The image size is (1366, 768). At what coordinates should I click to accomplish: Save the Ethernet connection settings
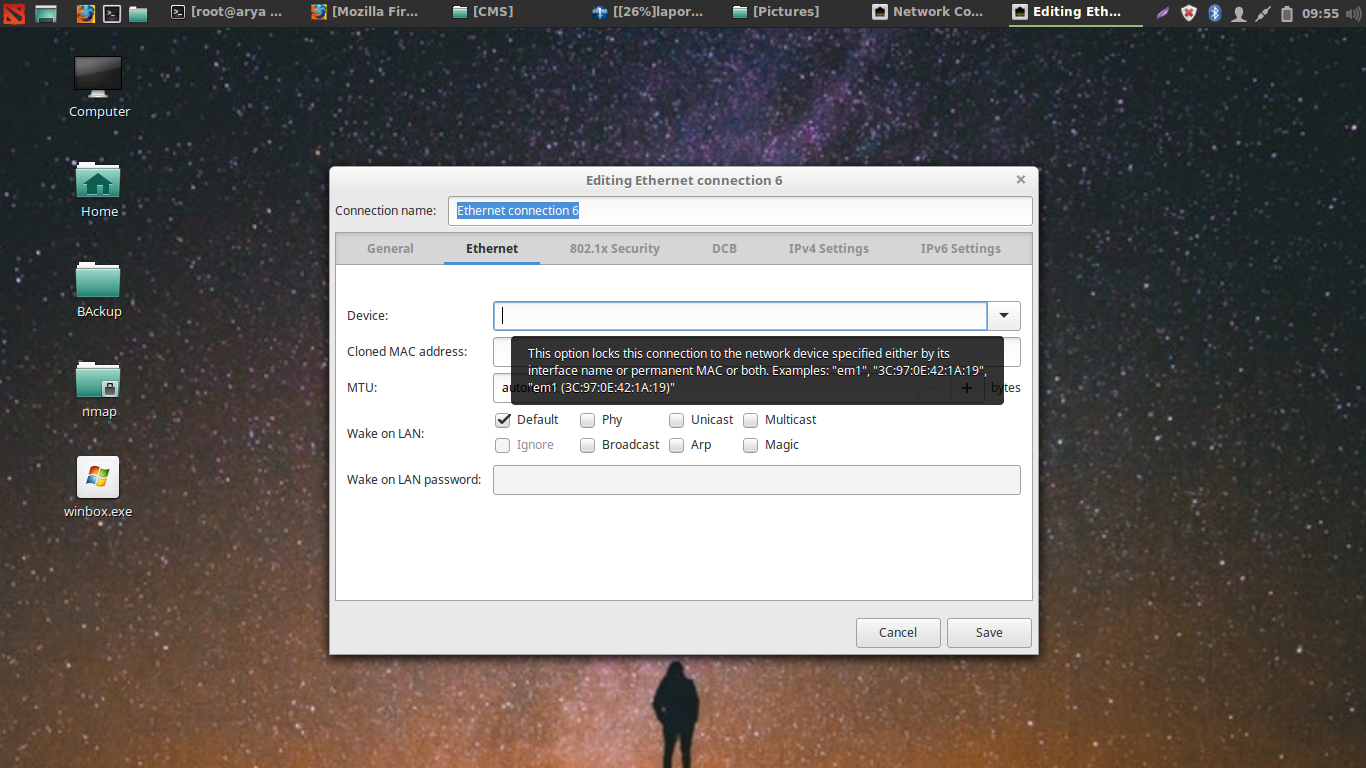[988, 632]
